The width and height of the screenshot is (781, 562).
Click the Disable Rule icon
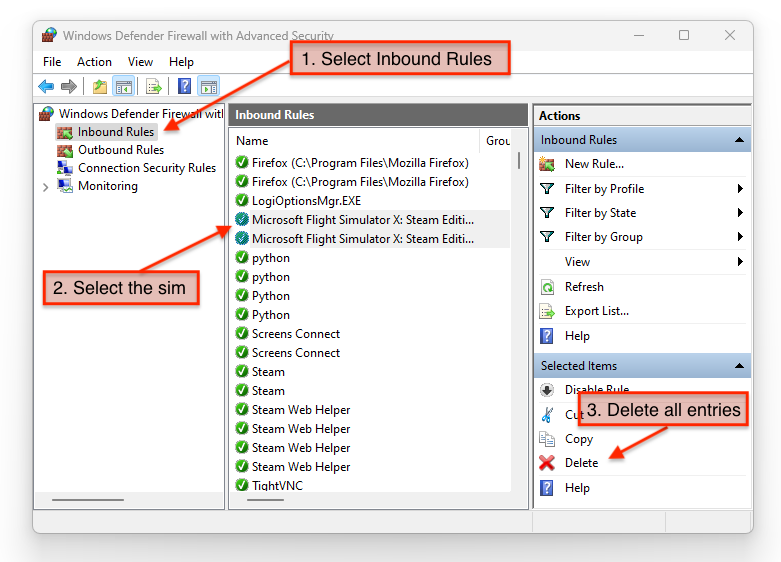point(547,390)
